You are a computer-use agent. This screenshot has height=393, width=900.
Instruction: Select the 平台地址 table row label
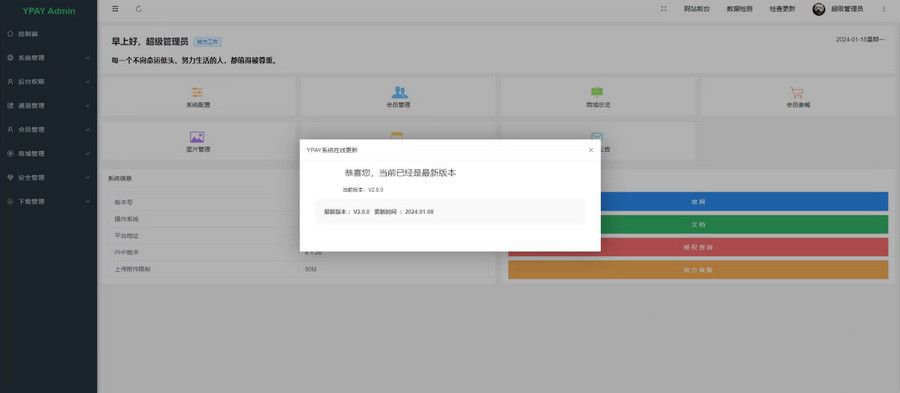[x=126, y=236]
